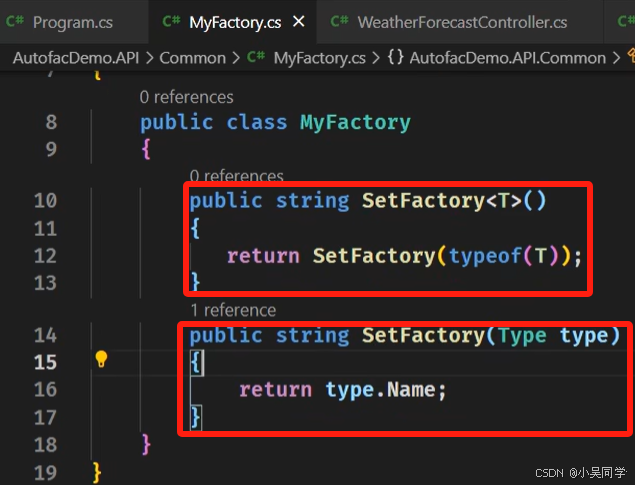Click the pink opening brace on line 9
The width and height of the screenshot is (635, 485).
click(146, 149)
